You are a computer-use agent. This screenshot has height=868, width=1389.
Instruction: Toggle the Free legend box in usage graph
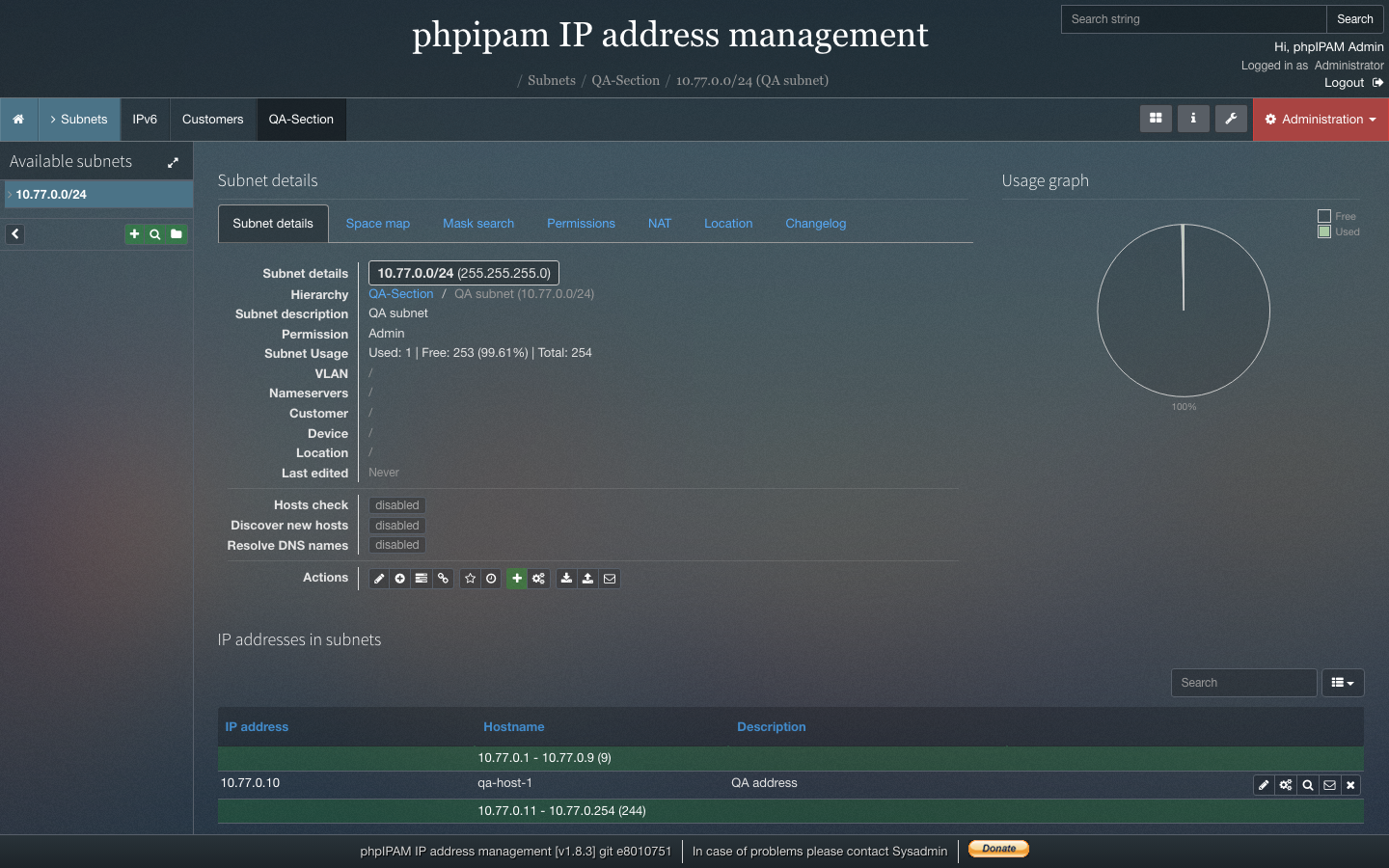click(1324, 216)
